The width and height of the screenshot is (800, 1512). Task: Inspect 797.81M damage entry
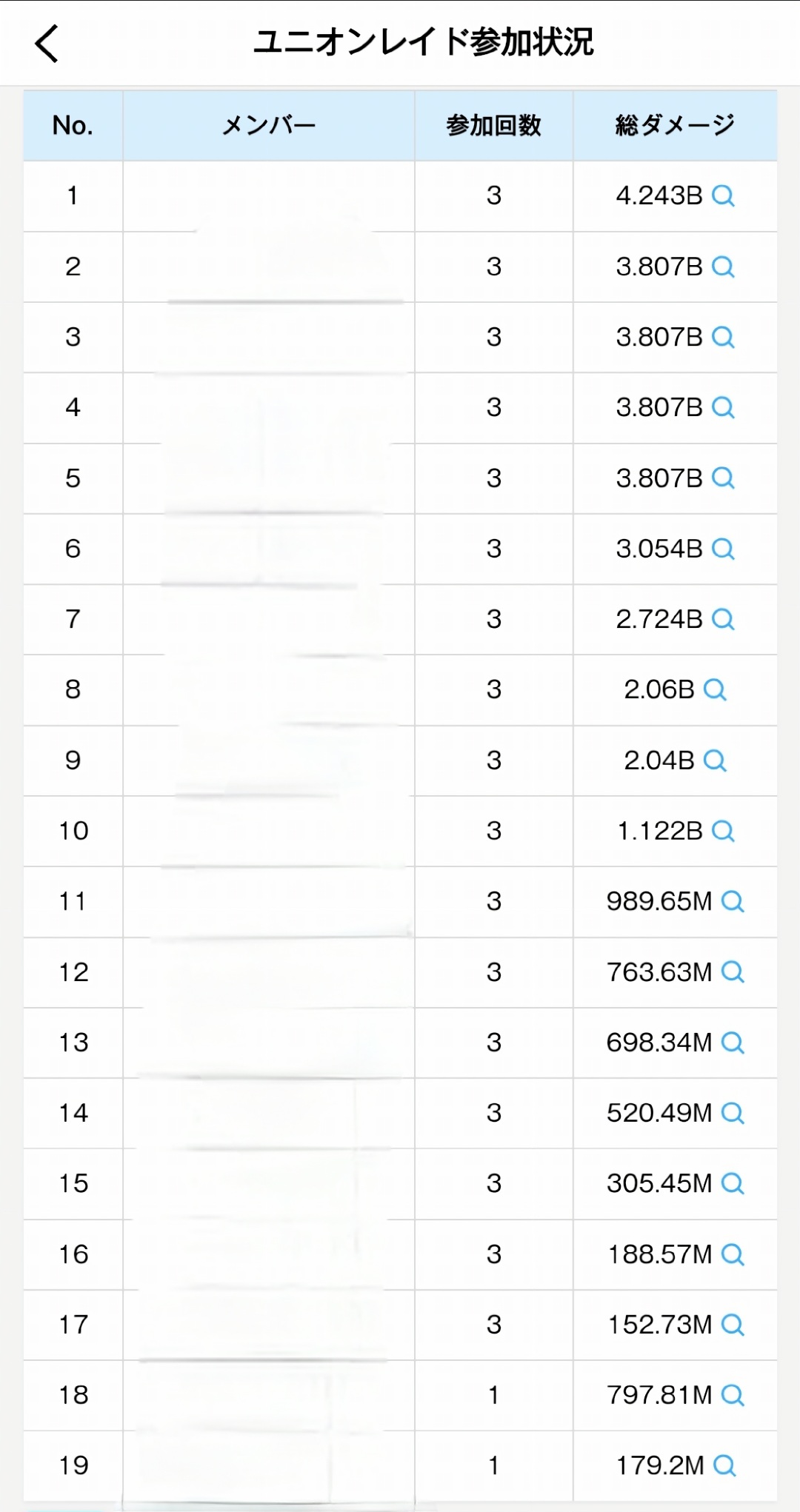(733, 1396)
